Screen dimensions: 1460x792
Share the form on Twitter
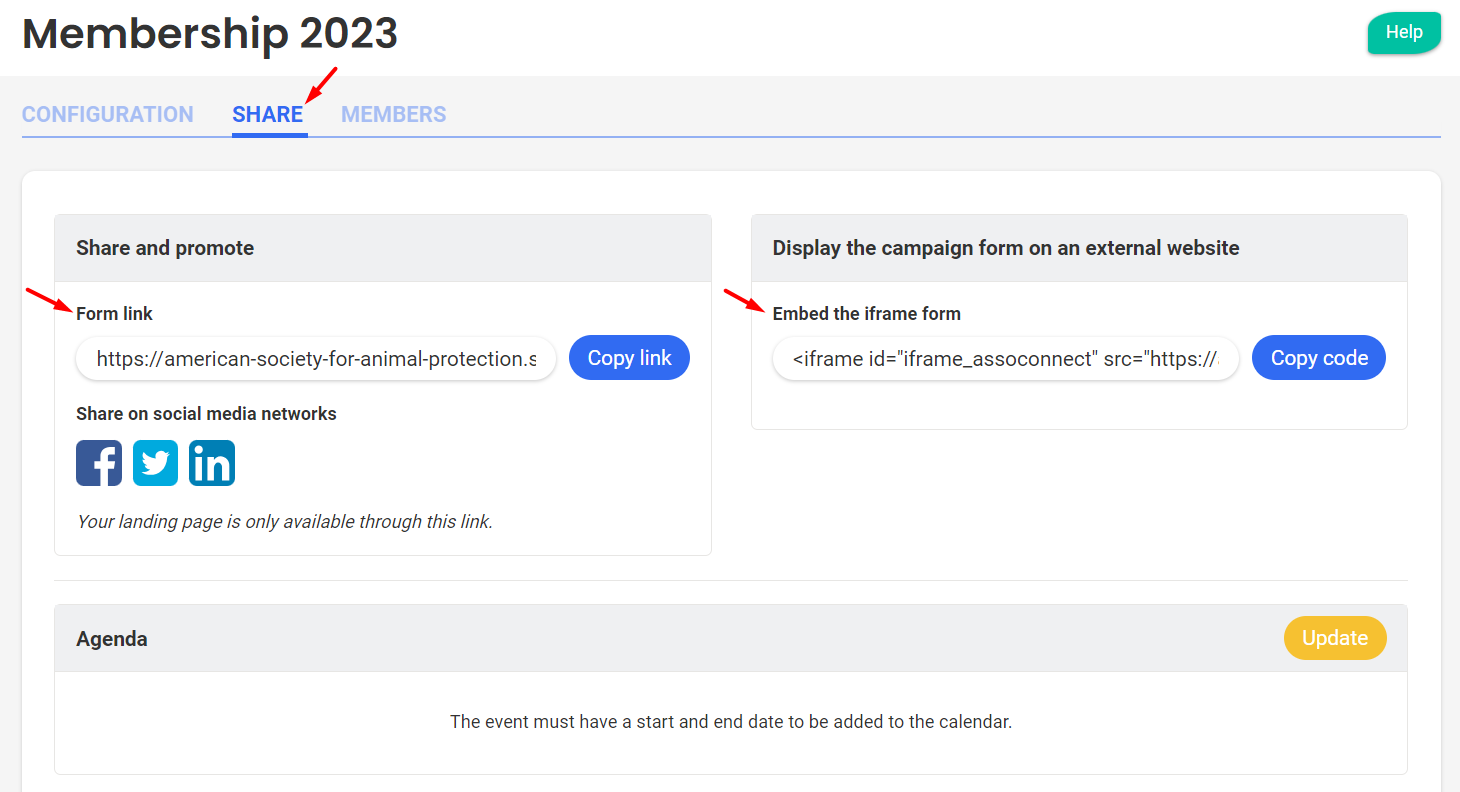[x=155, y=463]
